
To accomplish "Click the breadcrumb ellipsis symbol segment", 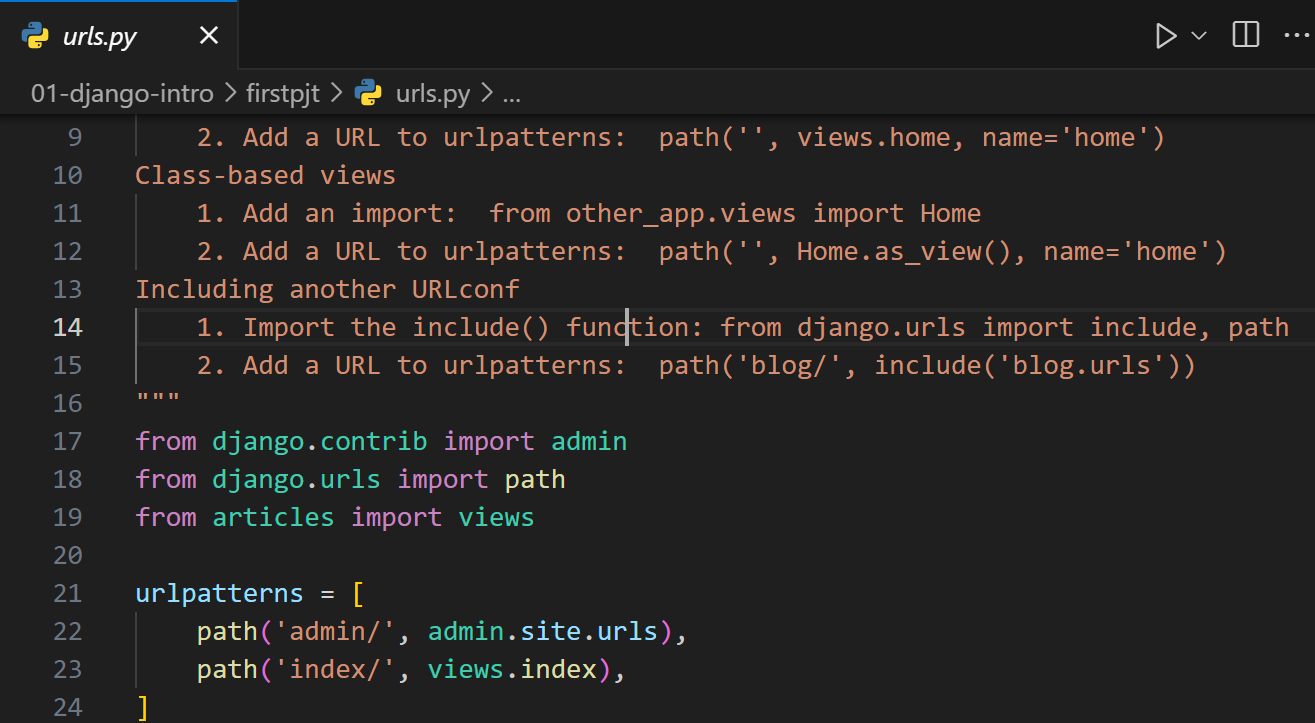I will tap(511, 95).
